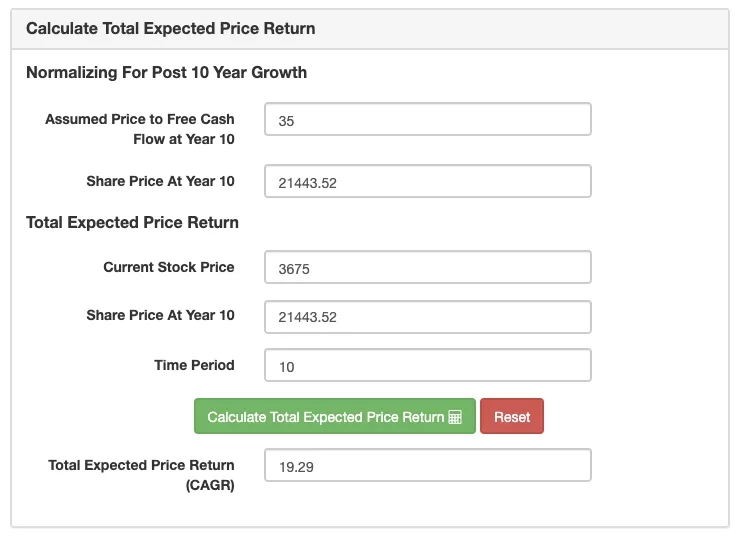This screenshot has height=536, width=740.
Task: Click Share Price At Year 10 field below Current Stock Price
Action: 428,317
